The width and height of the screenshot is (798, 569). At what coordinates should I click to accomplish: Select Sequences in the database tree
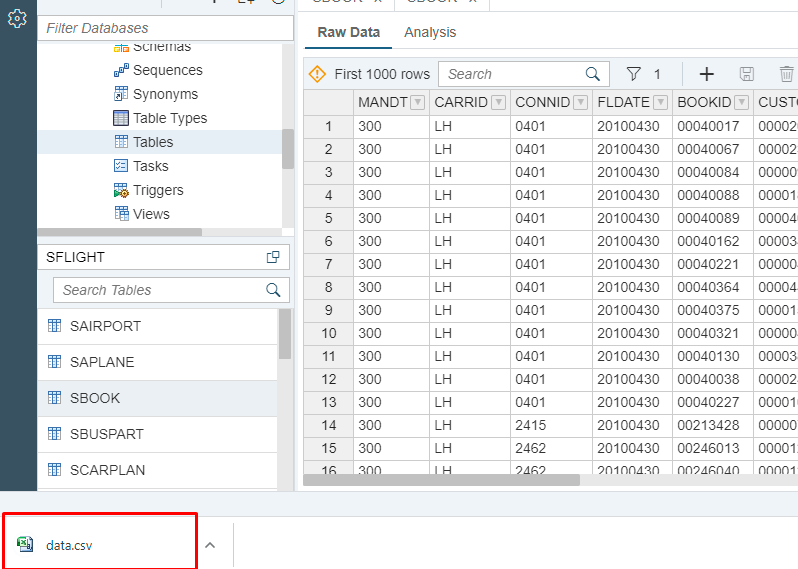click(167, 70)
